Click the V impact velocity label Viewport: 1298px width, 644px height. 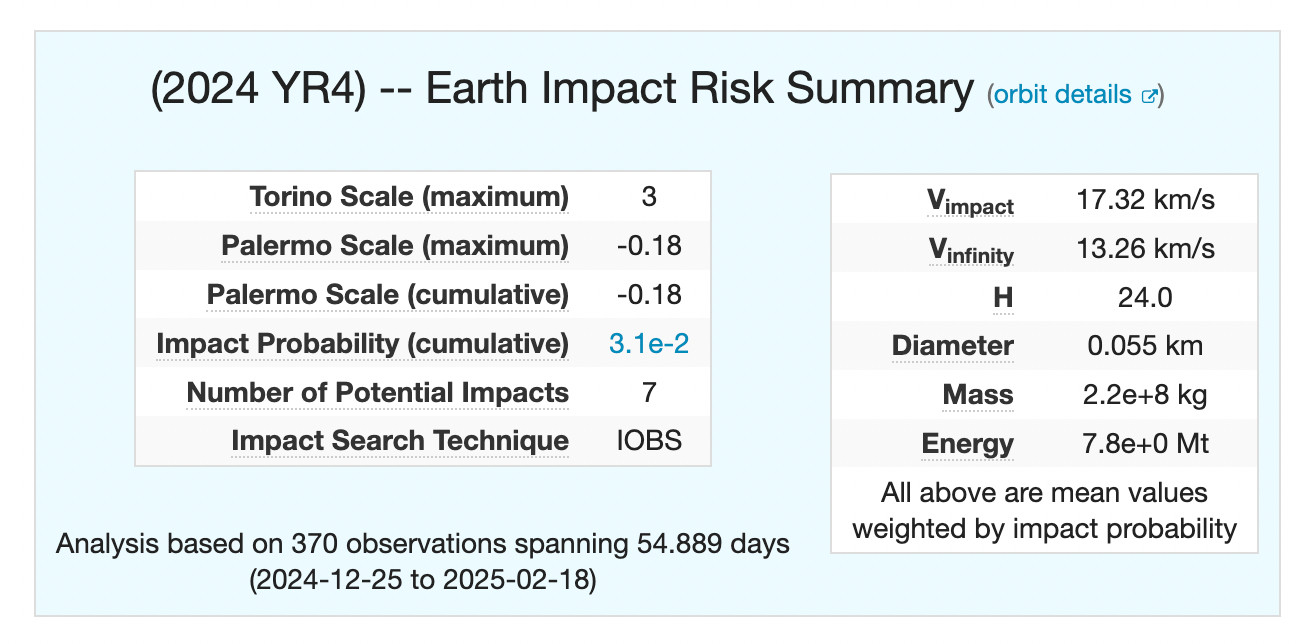coord(969,201)
